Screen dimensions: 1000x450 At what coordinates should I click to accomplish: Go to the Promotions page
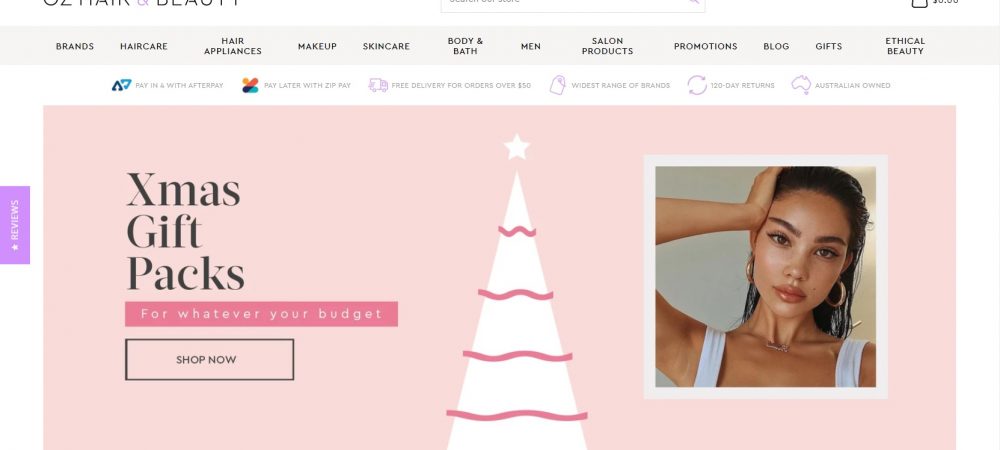705,46
